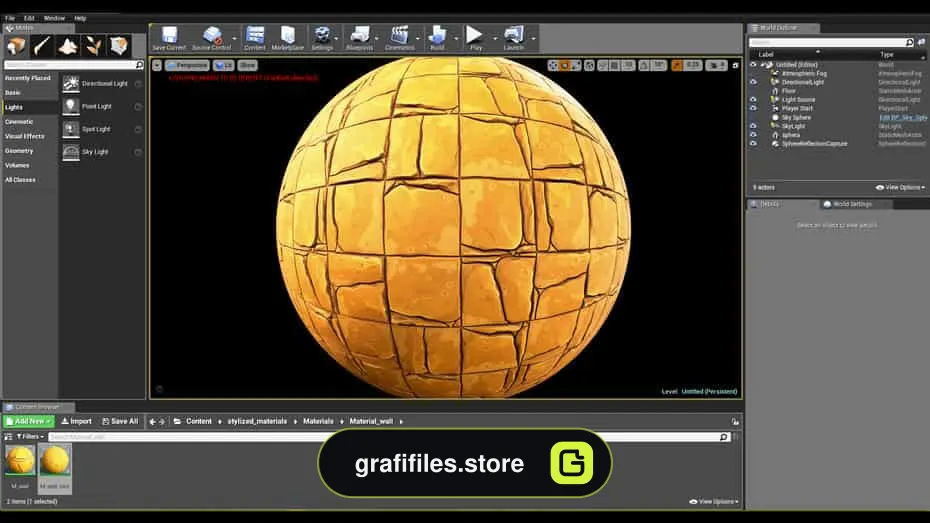Open the Content Browser Filters dropdown
Screen dimensions: 930x523
coord(30,436)
